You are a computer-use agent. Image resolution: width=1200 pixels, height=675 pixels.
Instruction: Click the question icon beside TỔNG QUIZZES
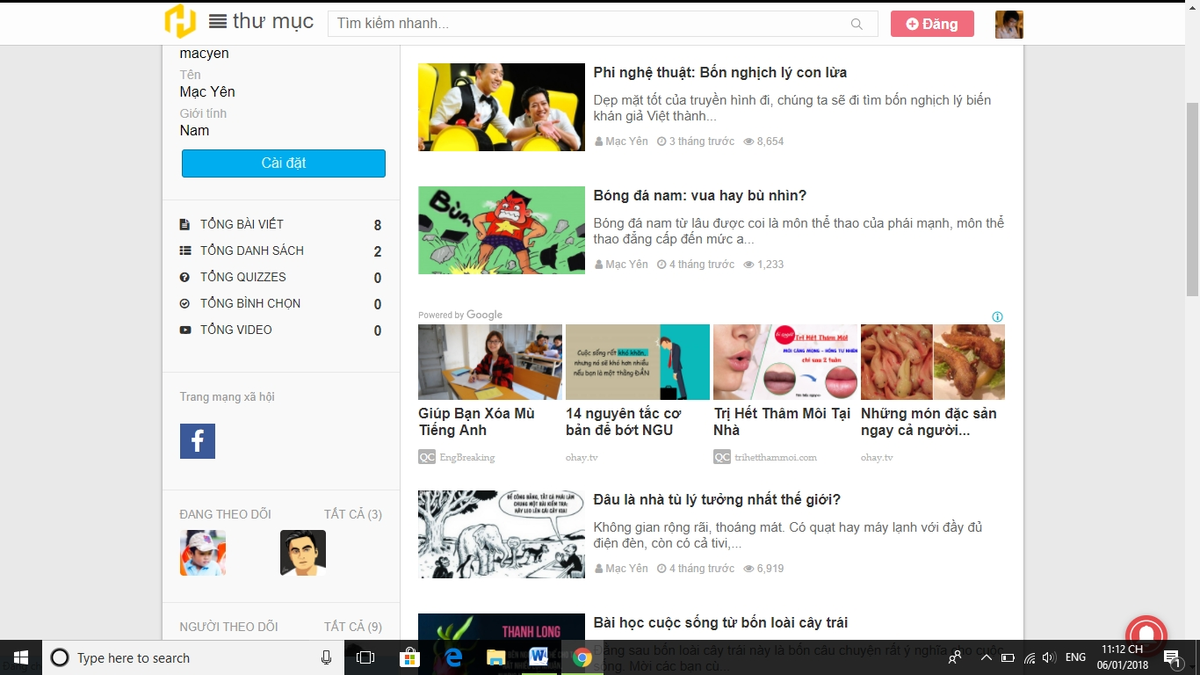184,277
